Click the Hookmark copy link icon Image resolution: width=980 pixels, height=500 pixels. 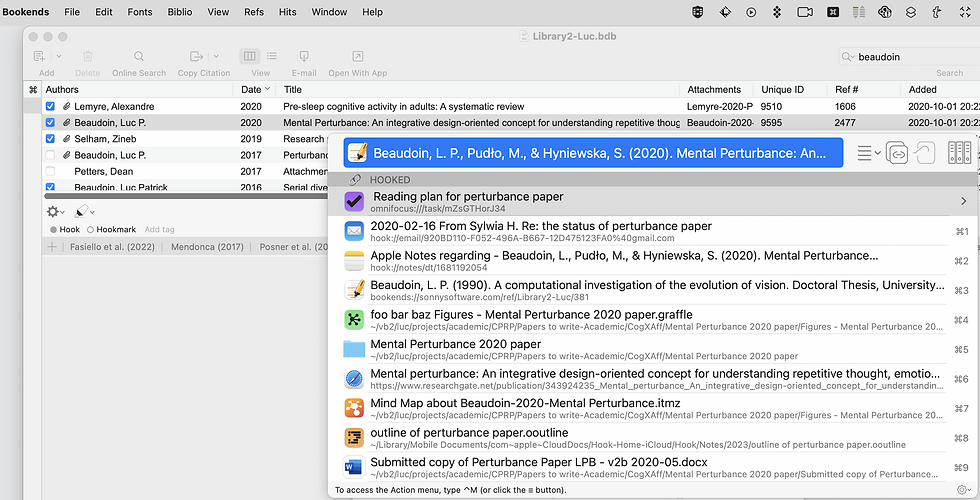pos(897,152)
